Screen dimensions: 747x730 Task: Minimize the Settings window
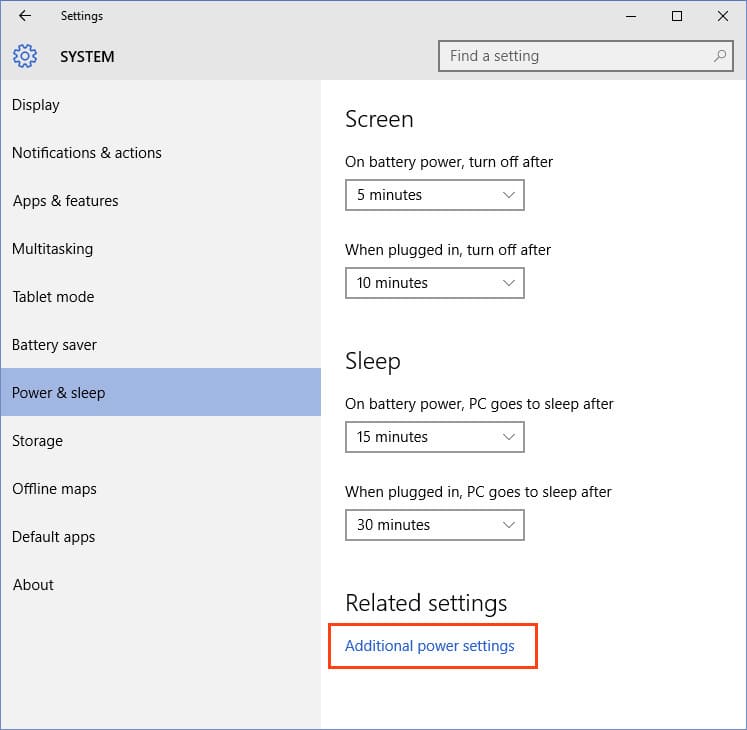point(631,16)
